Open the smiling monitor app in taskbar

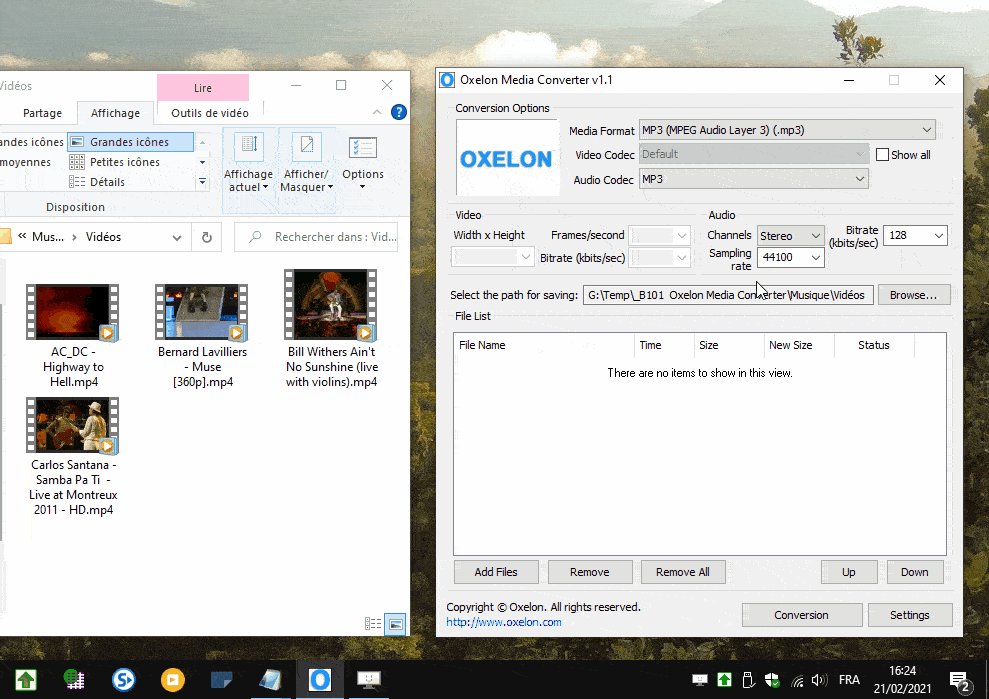(369, 679)
